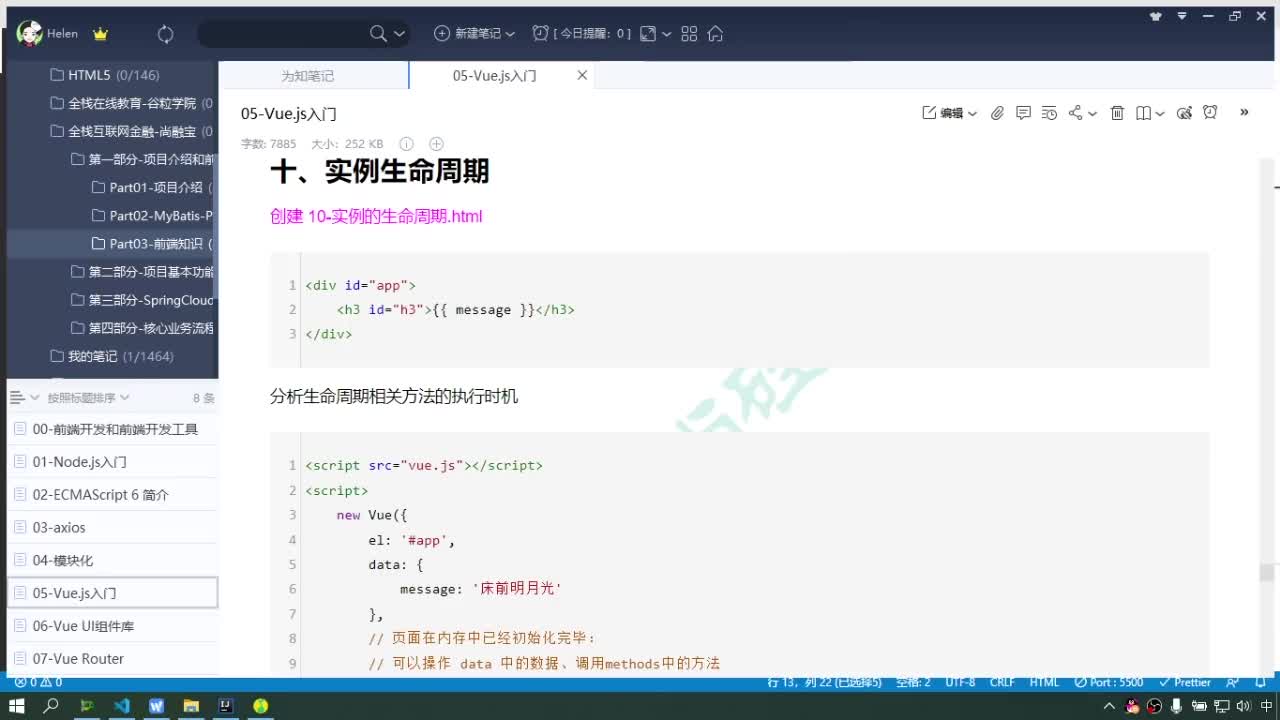Image resolution: width=1280 pixels, height=720 pixels.
Task: Click the search magnifier icon
Action: [378, 34]
